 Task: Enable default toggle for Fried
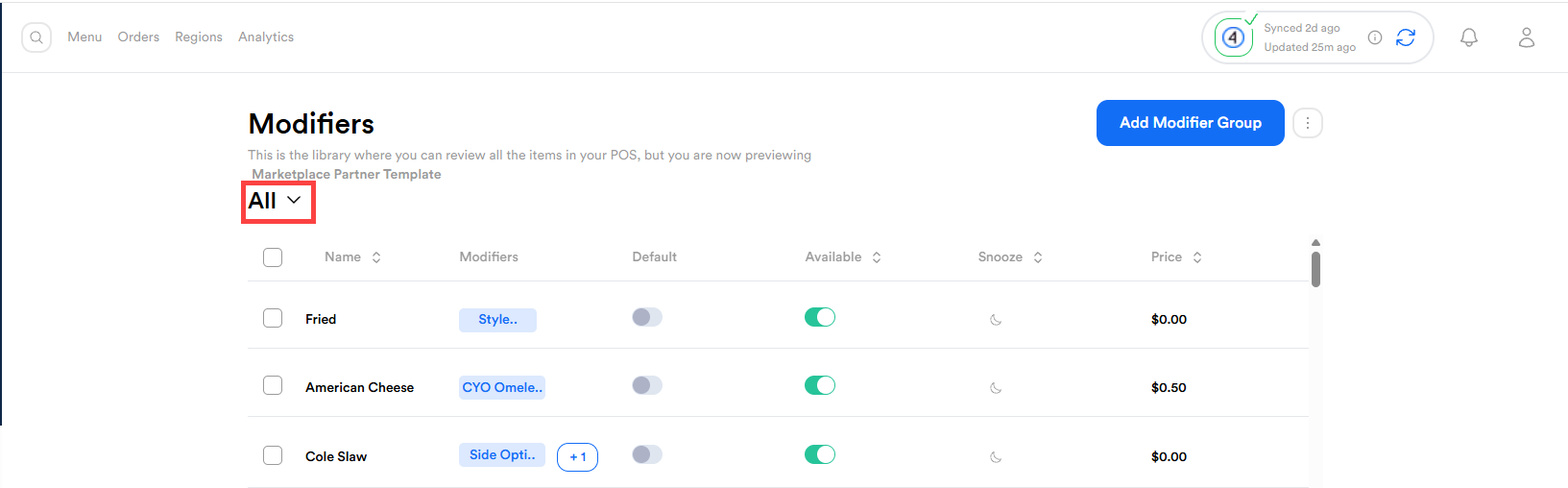click(x=647, y=317)
